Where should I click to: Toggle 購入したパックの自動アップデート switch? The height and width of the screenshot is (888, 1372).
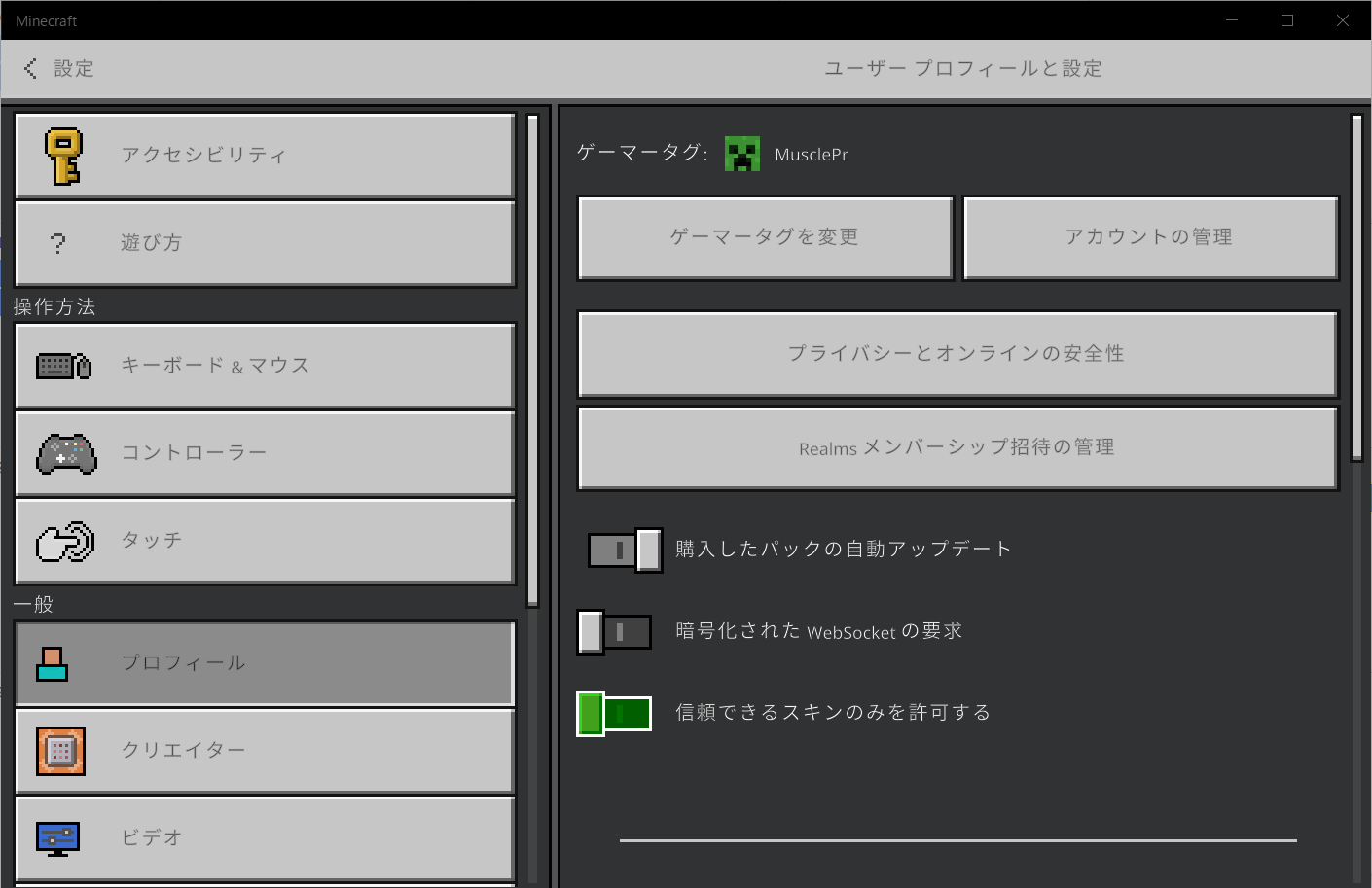point(625,551)
